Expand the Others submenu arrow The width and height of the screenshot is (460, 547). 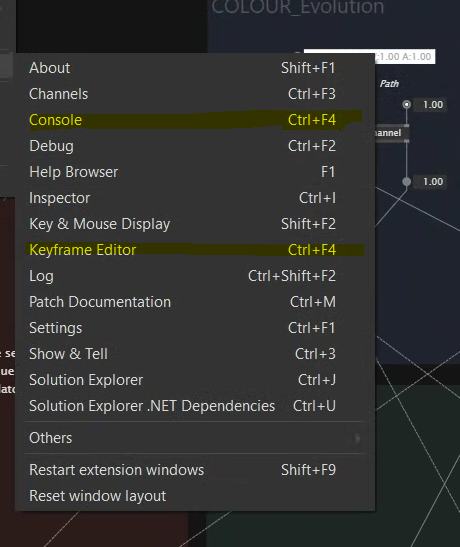click(357, 438)
